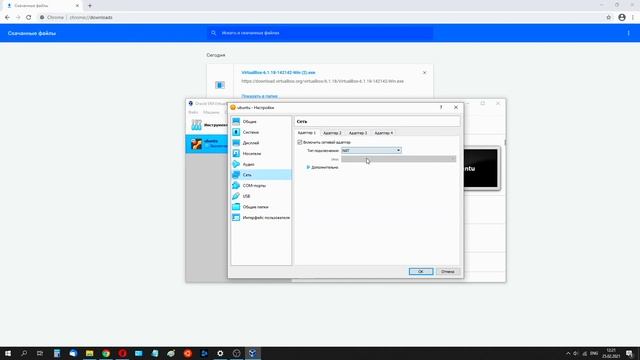Open notification center on taskbar
The height and width of the screenshot is (360, 640).
click(x=629, y=353)
